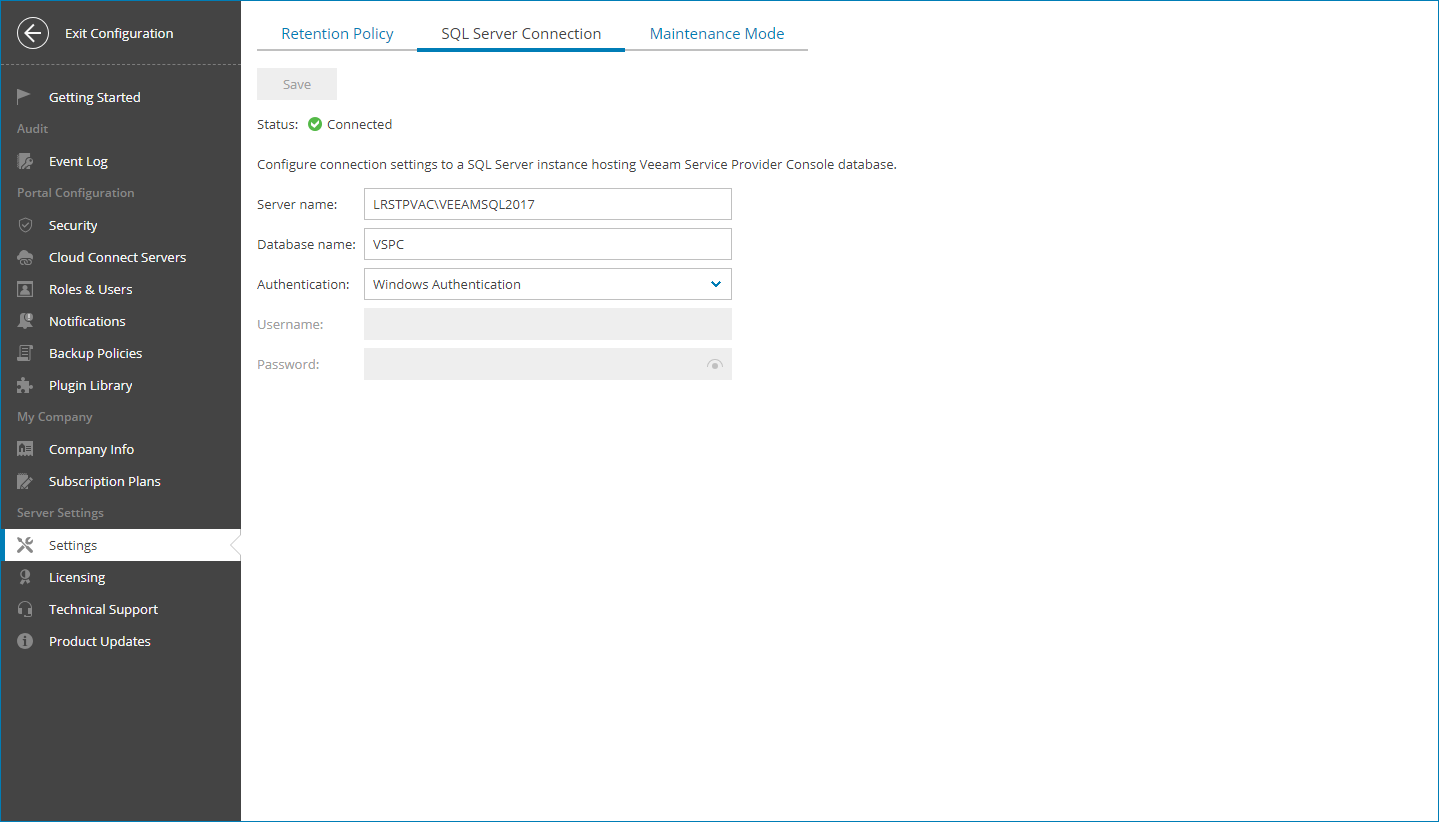Screen dimensions: 1439x822
Task: Open the Maintenance Mode tab
Action: pyautogui.click(x=717, y=33)
